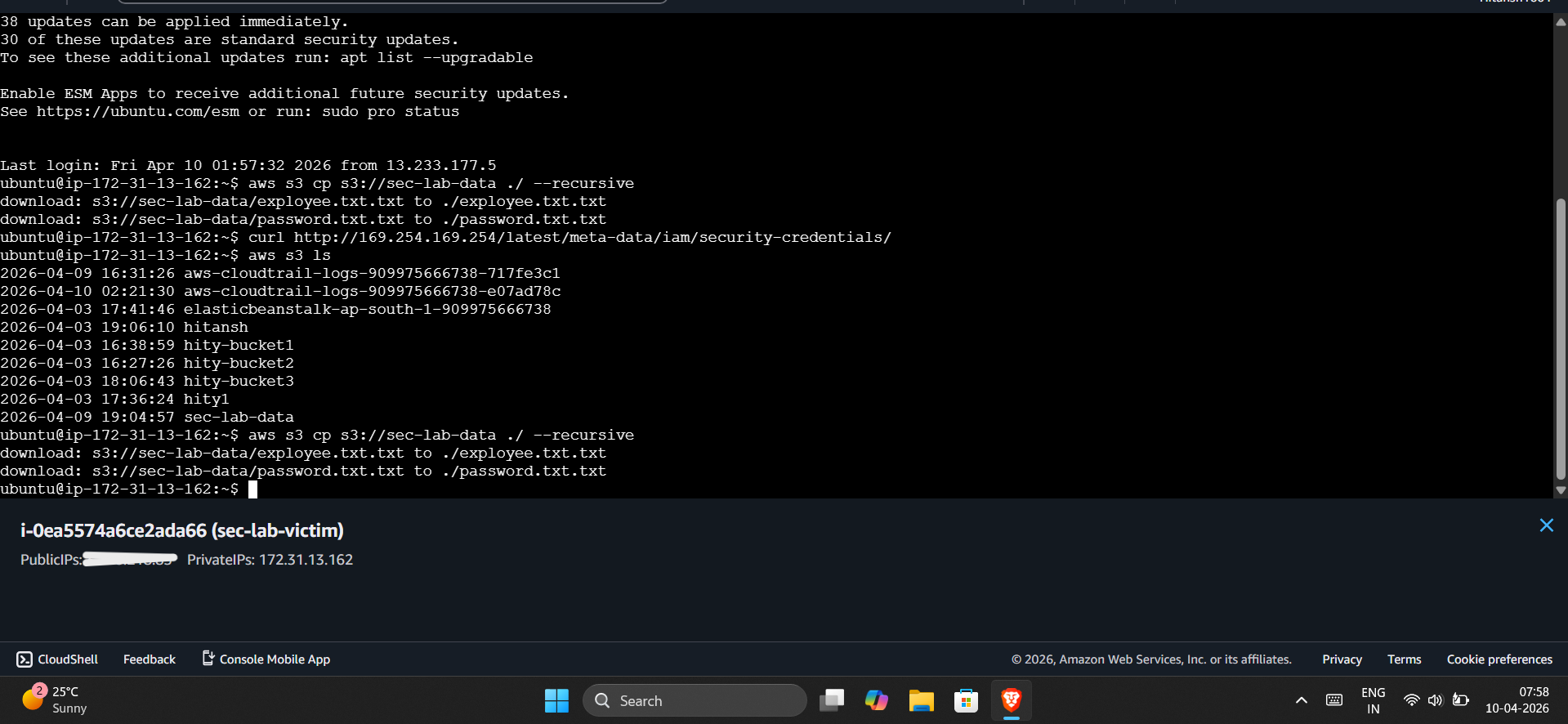Click the terminal cursor at the last prompt
This screenshot has height=724, width=1568.
click(x=252, y=489)
